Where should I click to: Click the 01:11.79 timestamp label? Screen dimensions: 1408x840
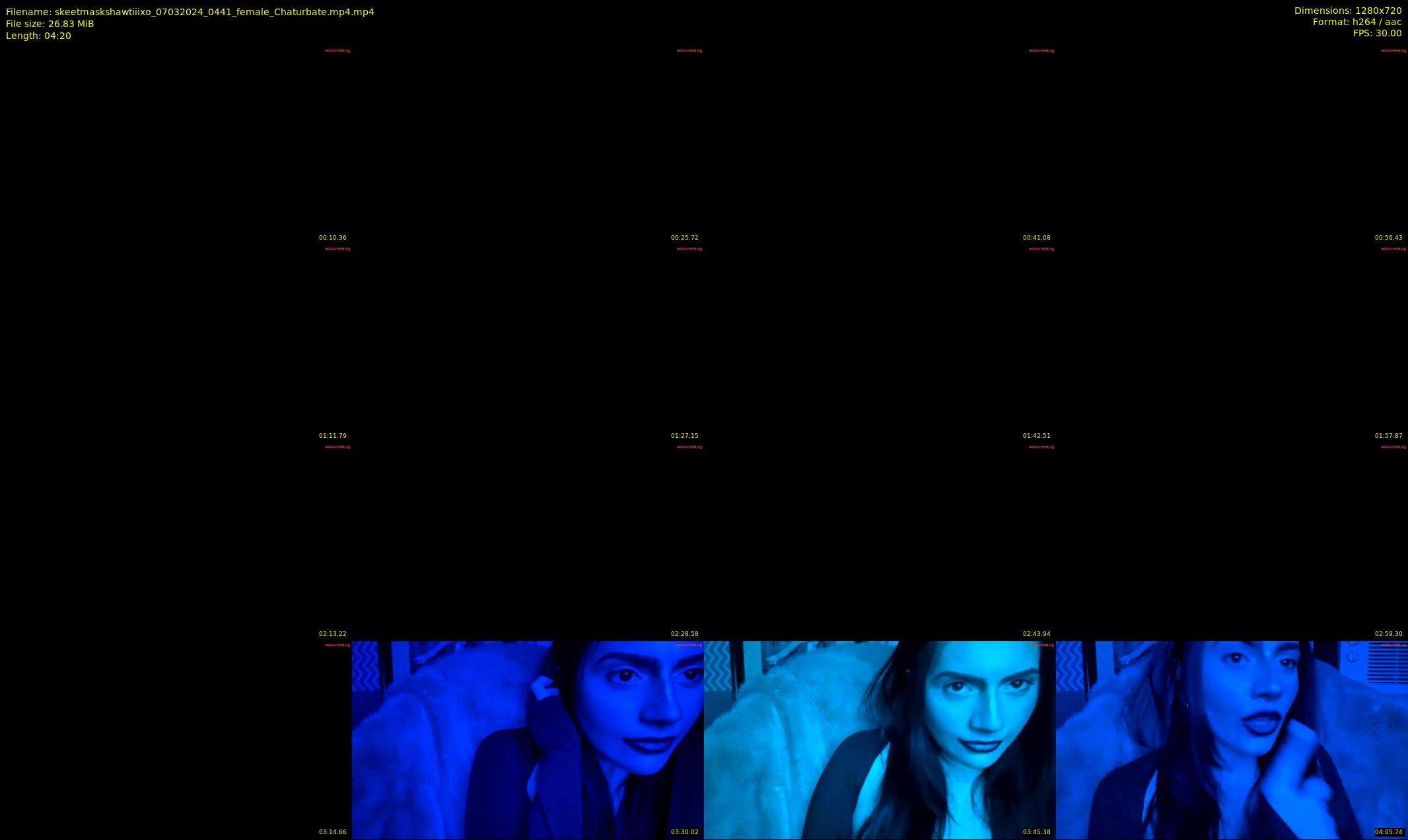coord(332,436)
